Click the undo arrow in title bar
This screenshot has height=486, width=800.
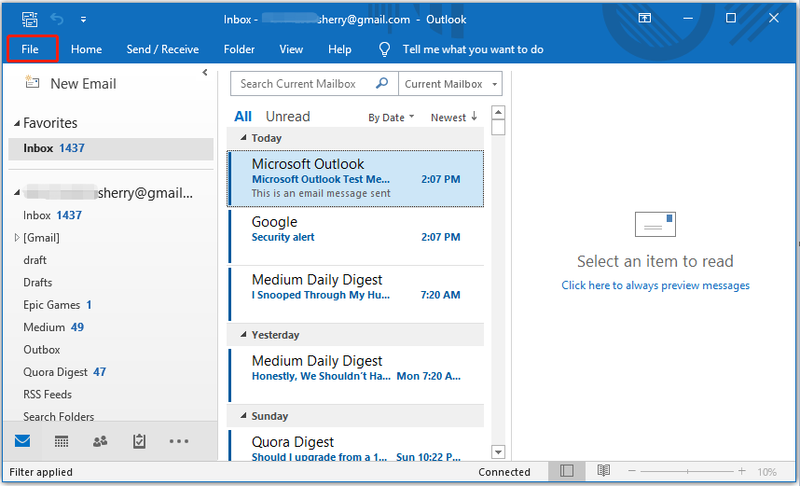point(57,19)
